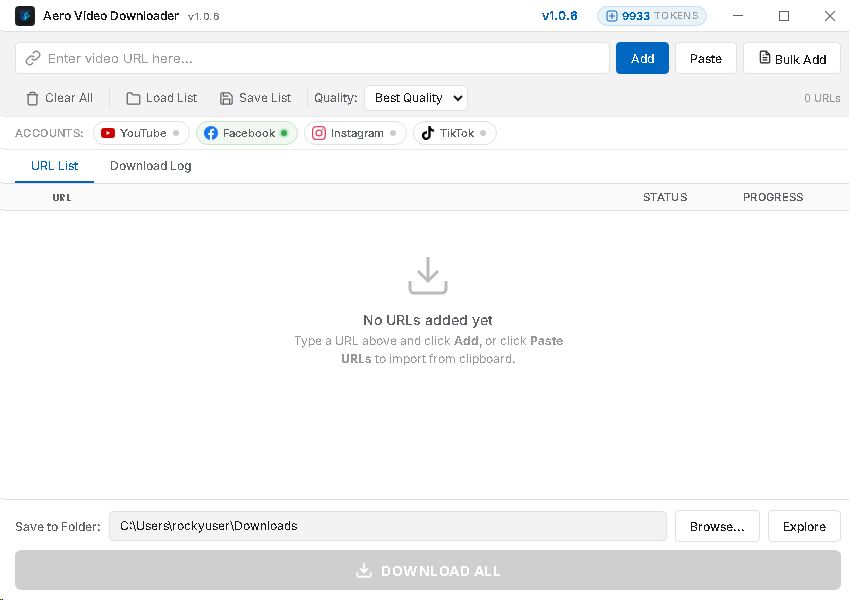Toggle the YouTube account status dot

click(176, 133)
